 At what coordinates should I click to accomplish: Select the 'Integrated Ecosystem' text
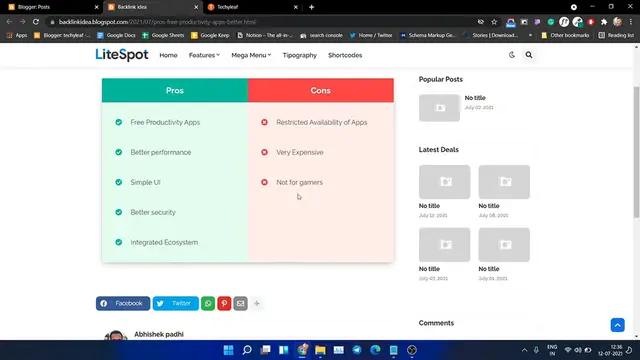click(x=164, y=242)
